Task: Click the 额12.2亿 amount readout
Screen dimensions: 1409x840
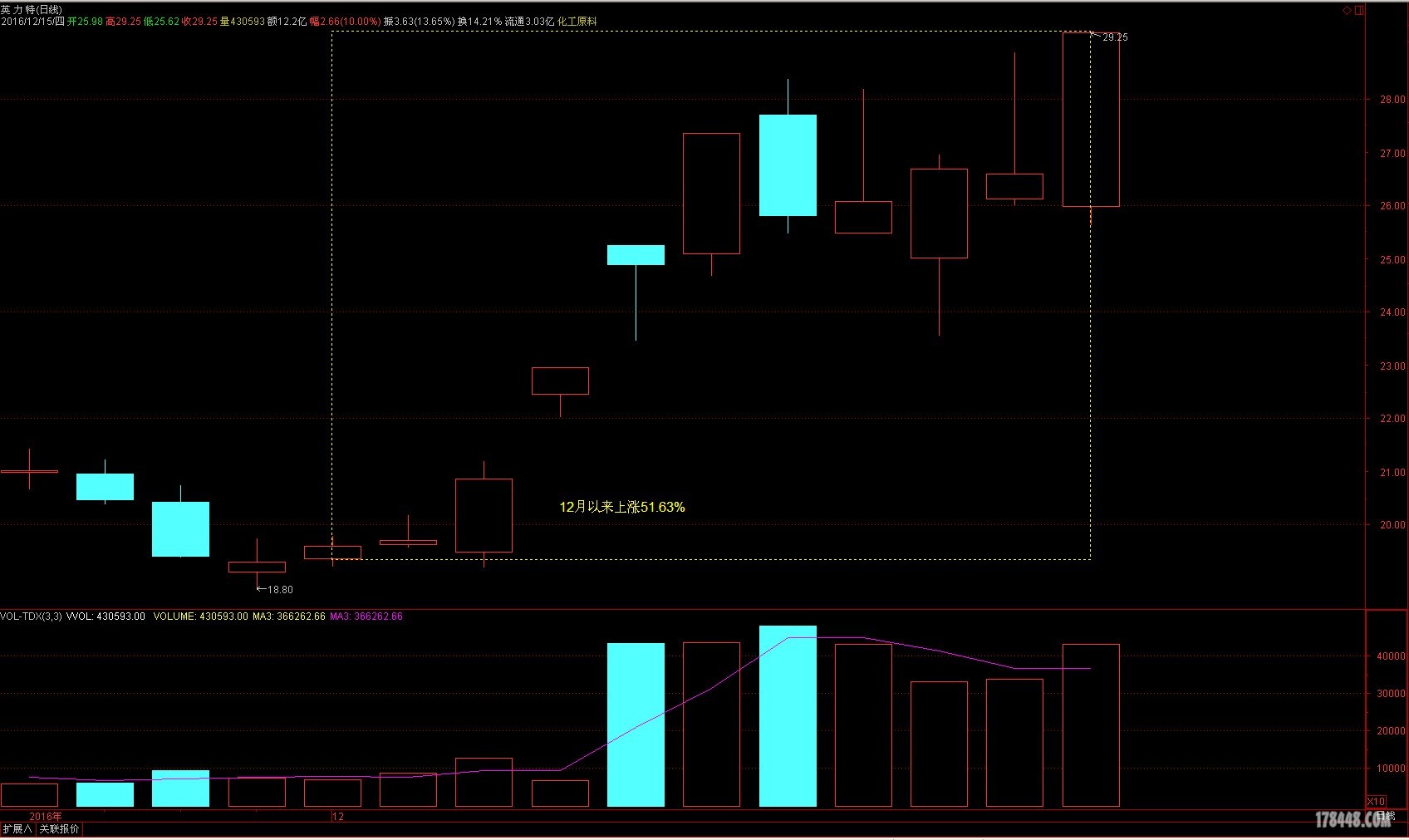Action: coord(287,22)
